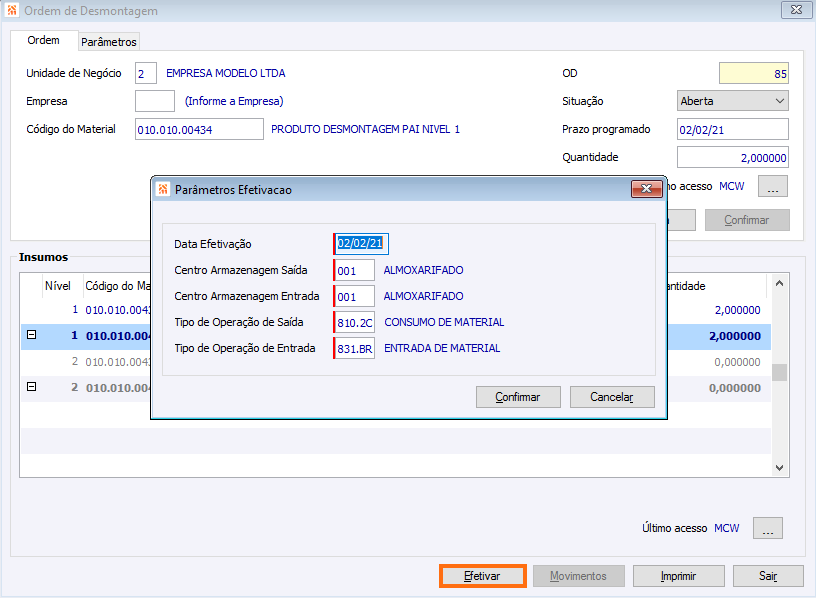The image size is (816, 598).
Task: Click the Nível column header
Action: click(x=58, y=286)
